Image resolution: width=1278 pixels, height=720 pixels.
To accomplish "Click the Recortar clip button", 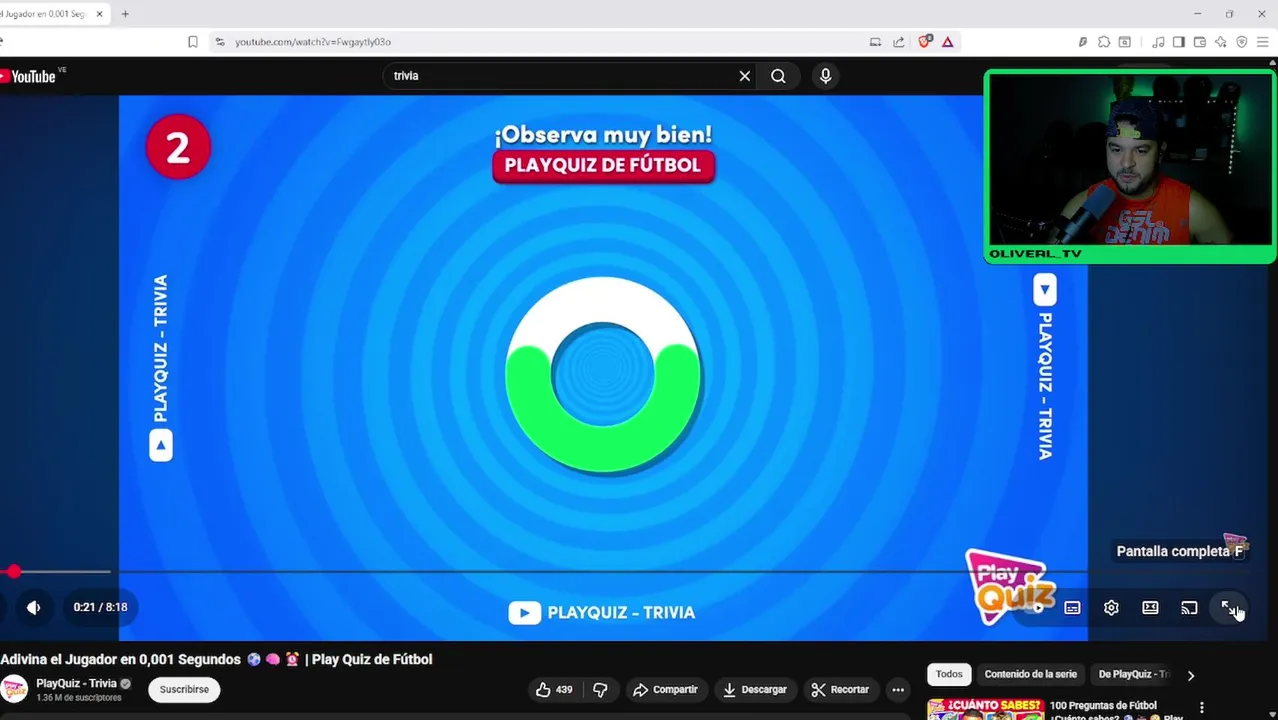I will coord(840,689).
